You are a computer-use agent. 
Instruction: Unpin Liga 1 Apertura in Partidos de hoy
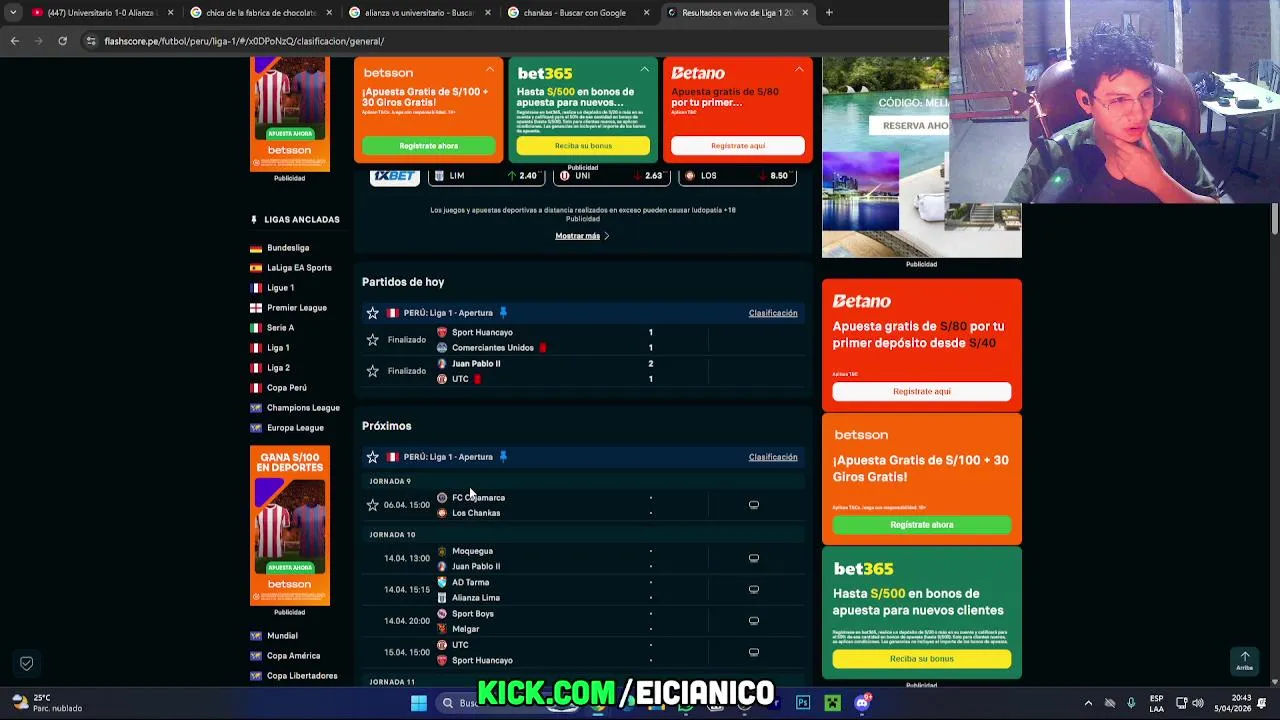tap(503, 313)
